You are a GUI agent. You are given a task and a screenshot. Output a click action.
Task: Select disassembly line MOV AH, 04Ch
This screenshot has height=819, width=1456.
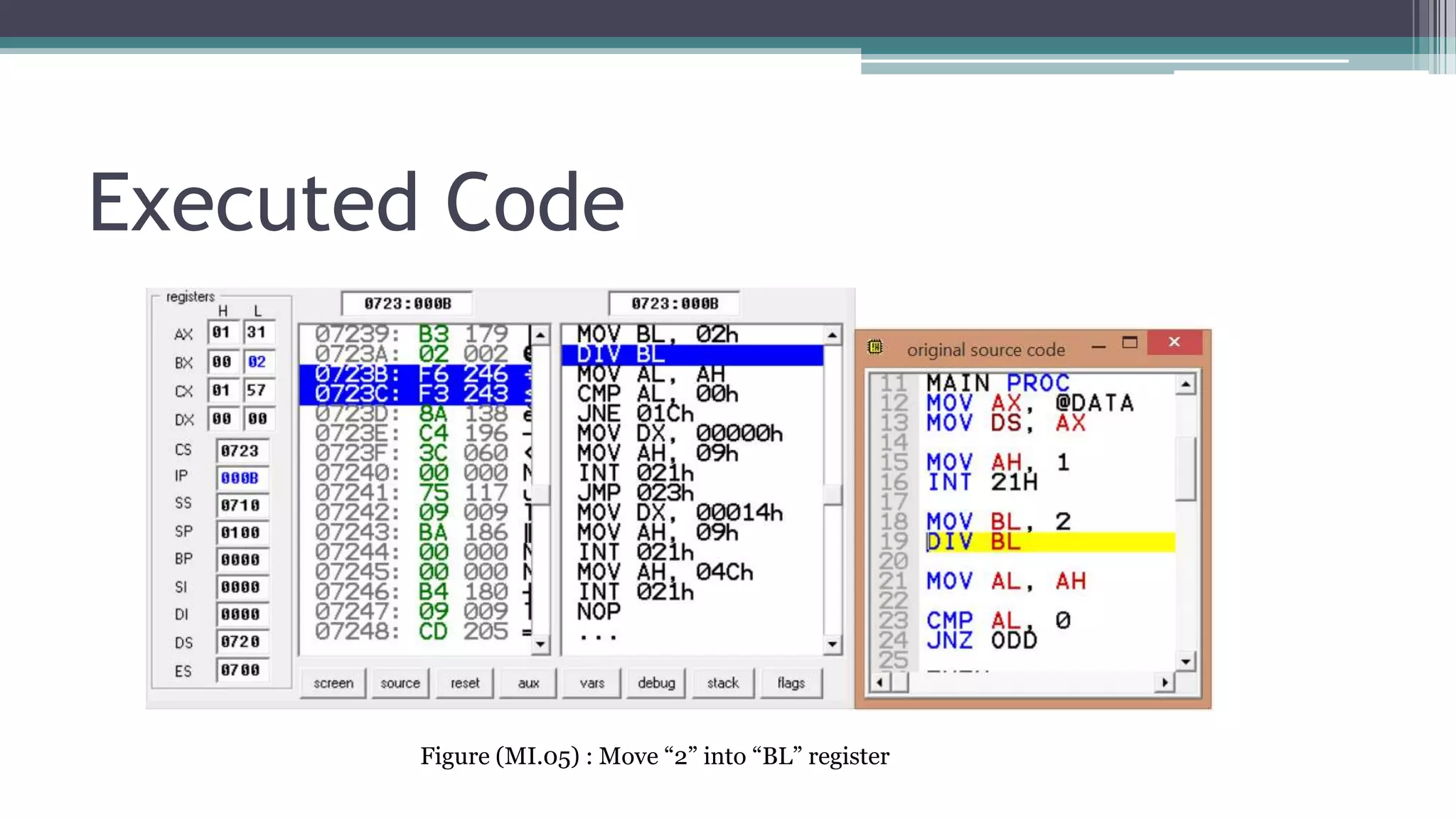692,572
